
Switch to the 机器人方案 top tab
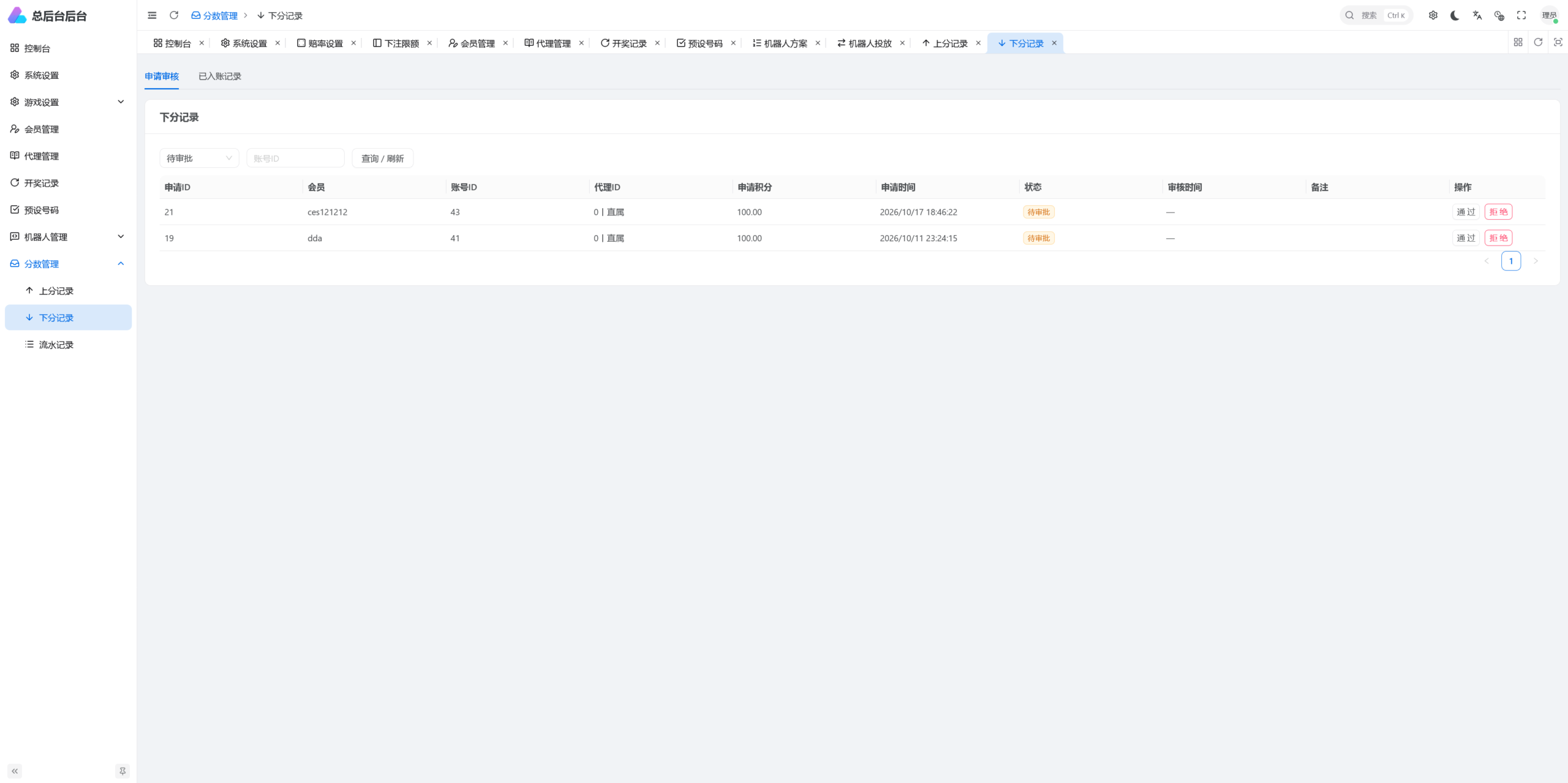pos(780,43)
